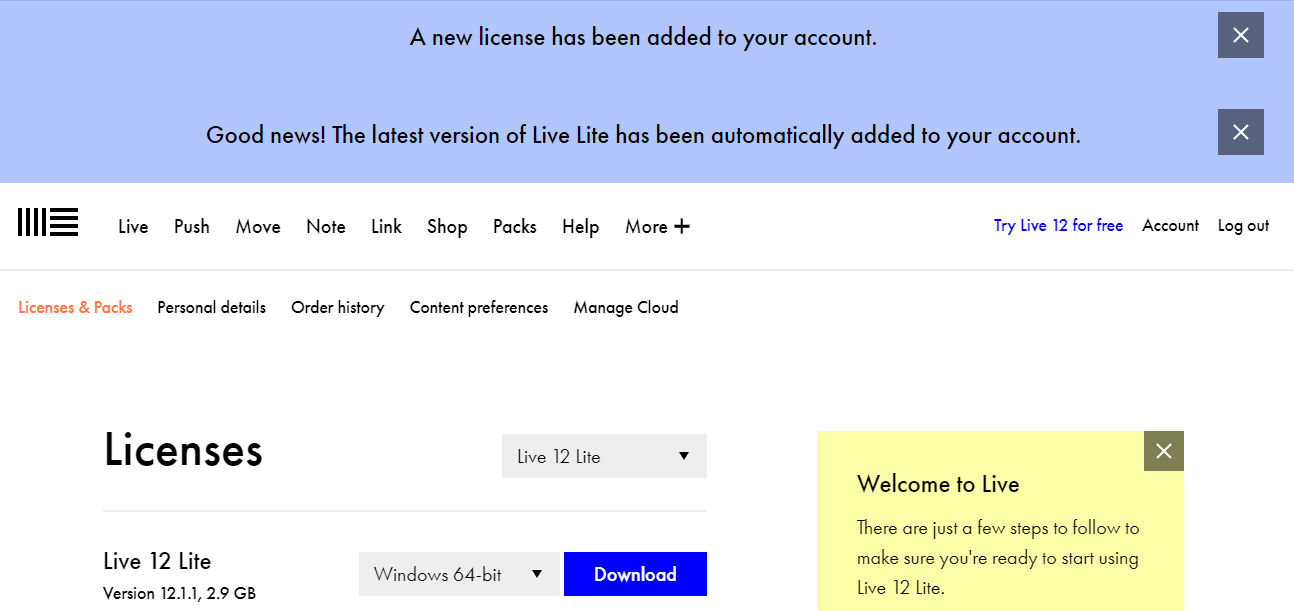The width and height of the screenshot is (1294, 611).
Task: Open the Account link
Action: (1170, 226)
